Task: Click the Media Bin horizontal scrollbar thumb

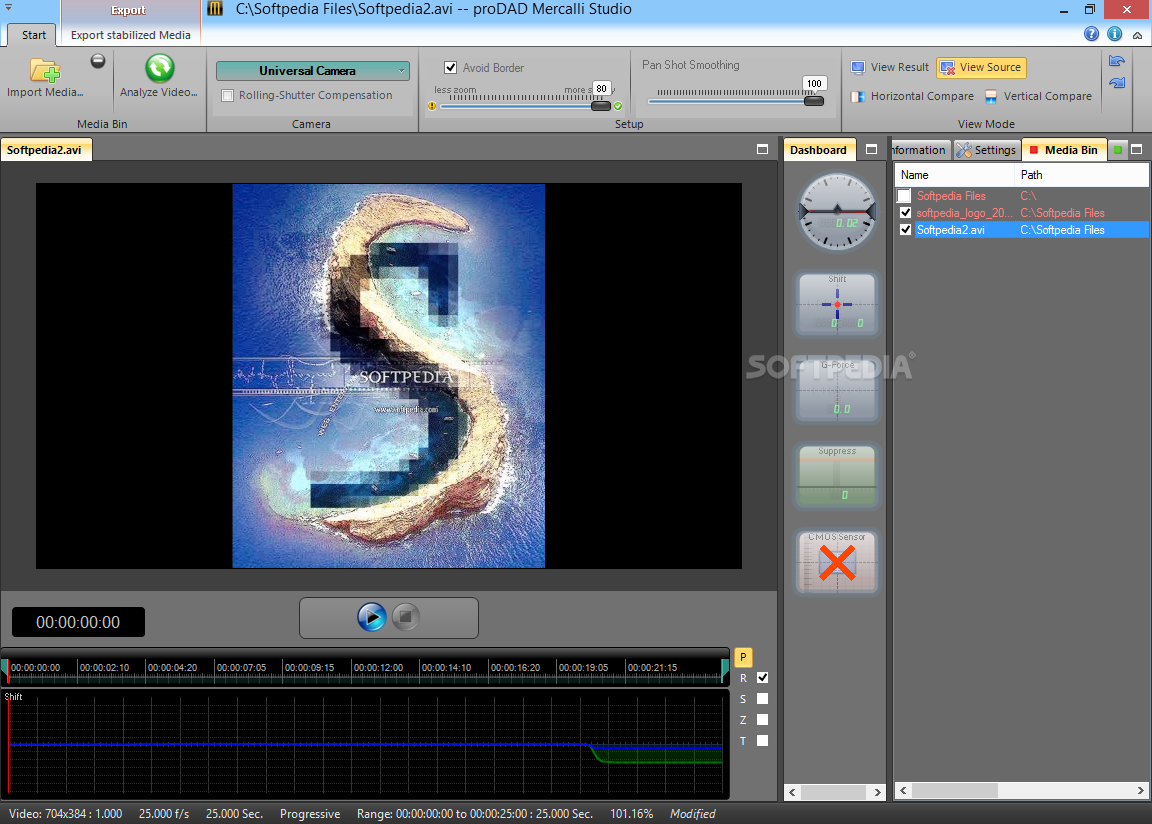Action: (x=954, y=790)
